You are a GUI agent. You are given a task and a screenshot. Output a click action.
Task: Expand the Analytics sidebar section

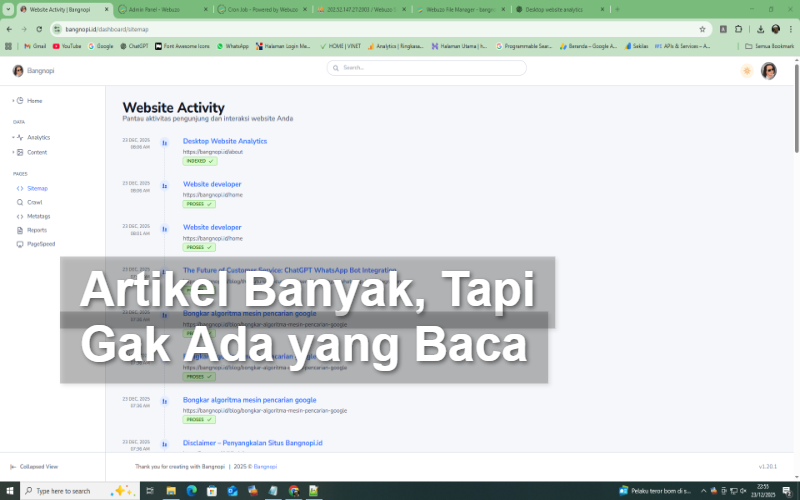pos(13,138)
